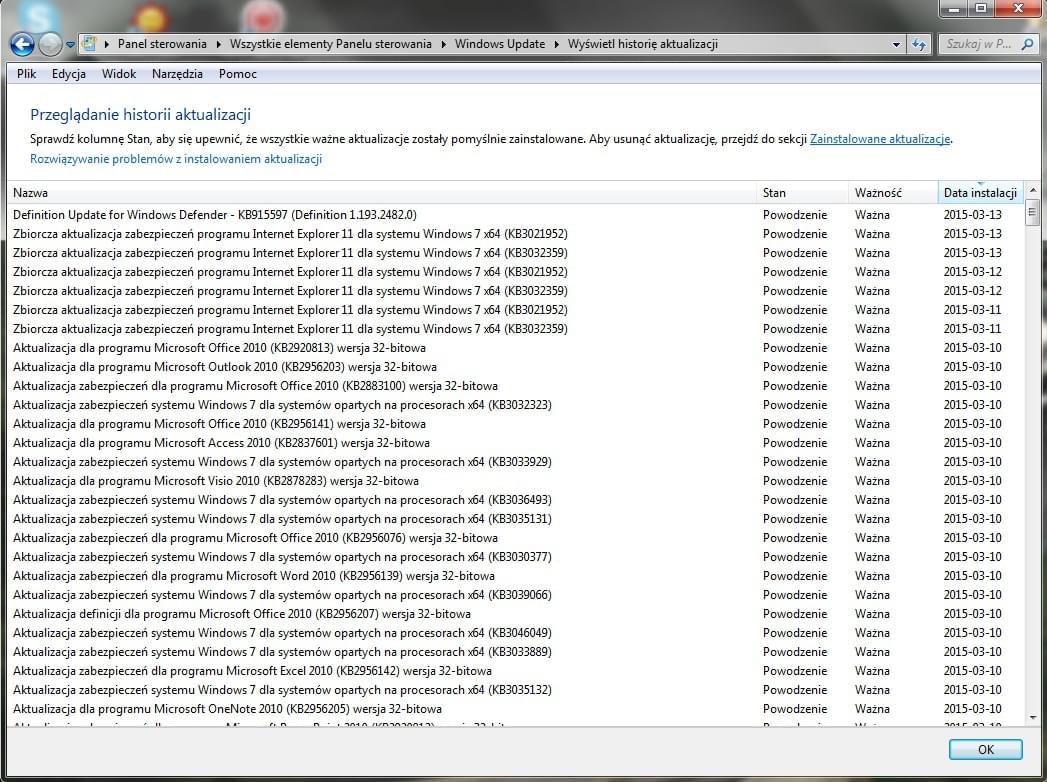Select Windows 7 security update KB3046049 row
This screenshot has height=782, width=1047.
[x=514, y=634]
